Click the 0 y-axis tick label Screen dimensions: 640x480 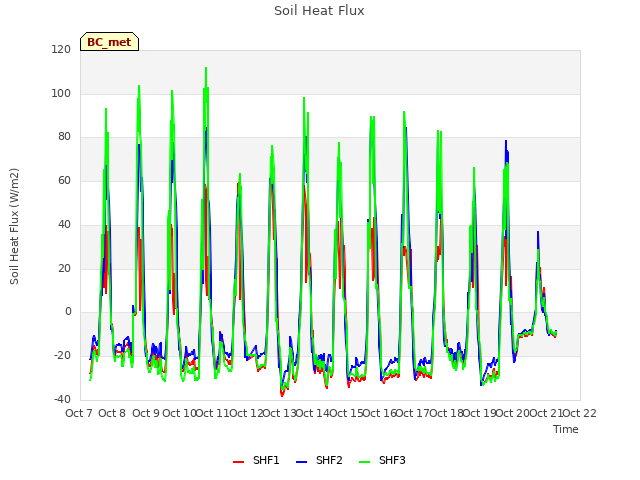tap(68, 312)
